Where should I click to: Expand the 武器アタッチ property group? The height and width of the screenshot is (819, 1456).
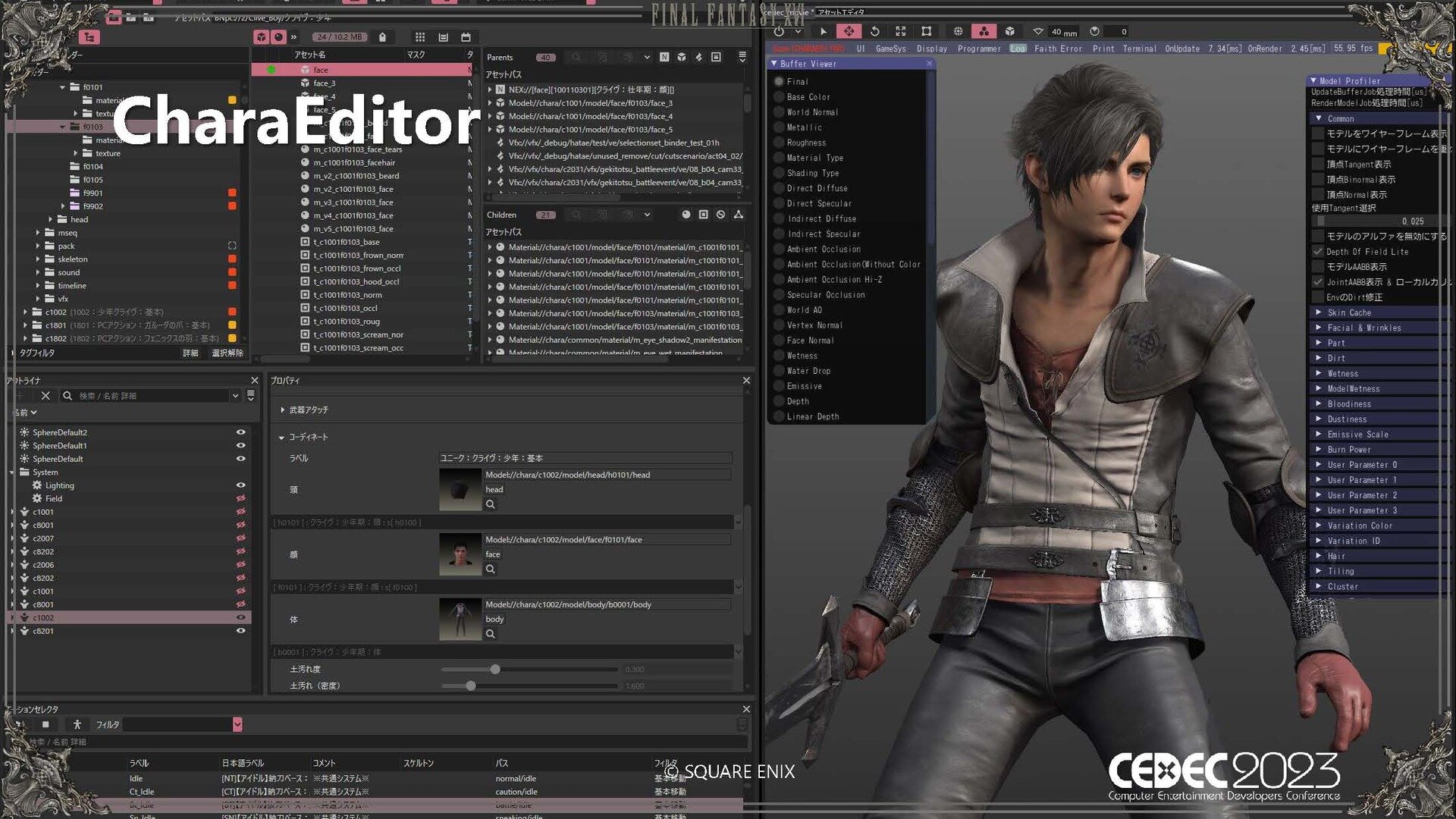tap(283, 410)
